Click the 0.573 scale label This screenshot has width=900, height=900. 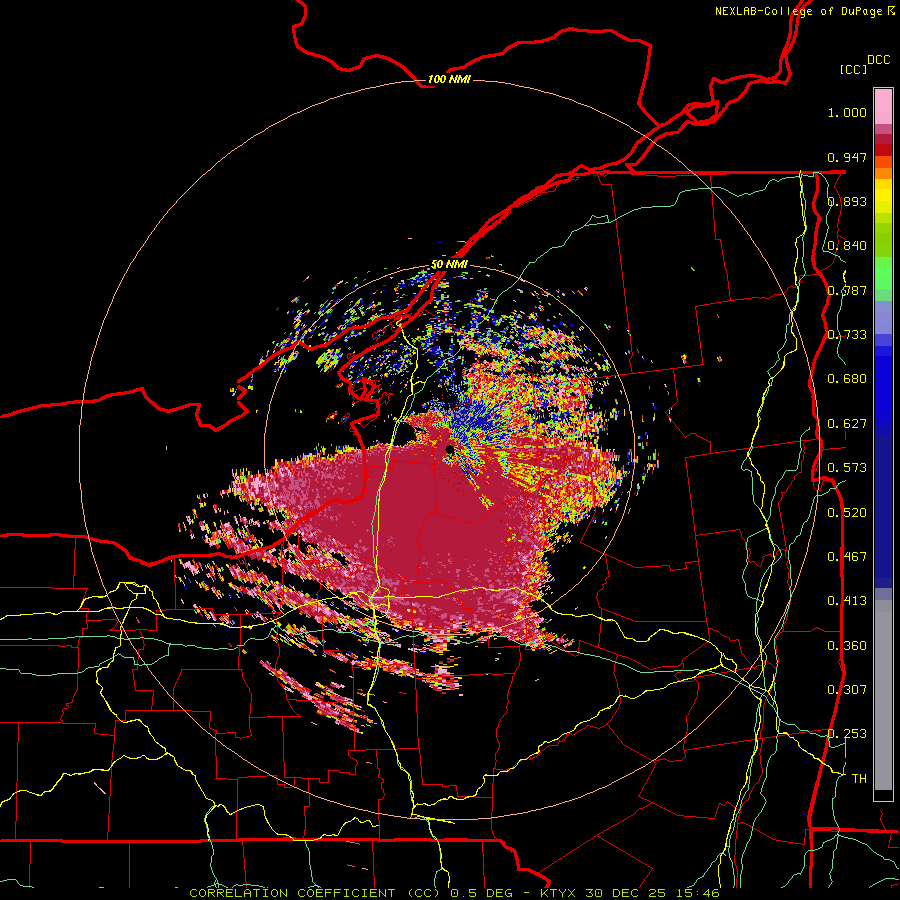847,468
